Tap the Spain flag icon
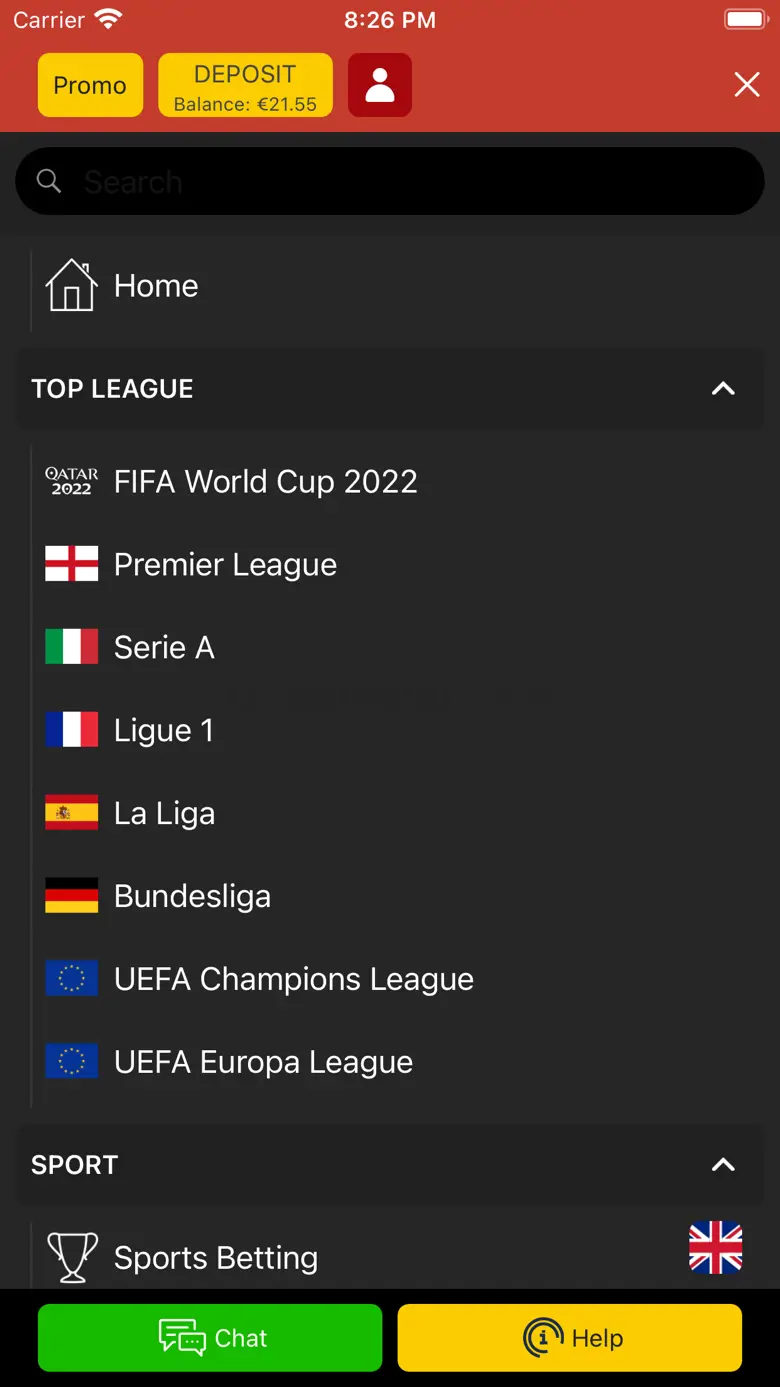Viewport: 780px width, 1387px height. (x=71, y=813)
